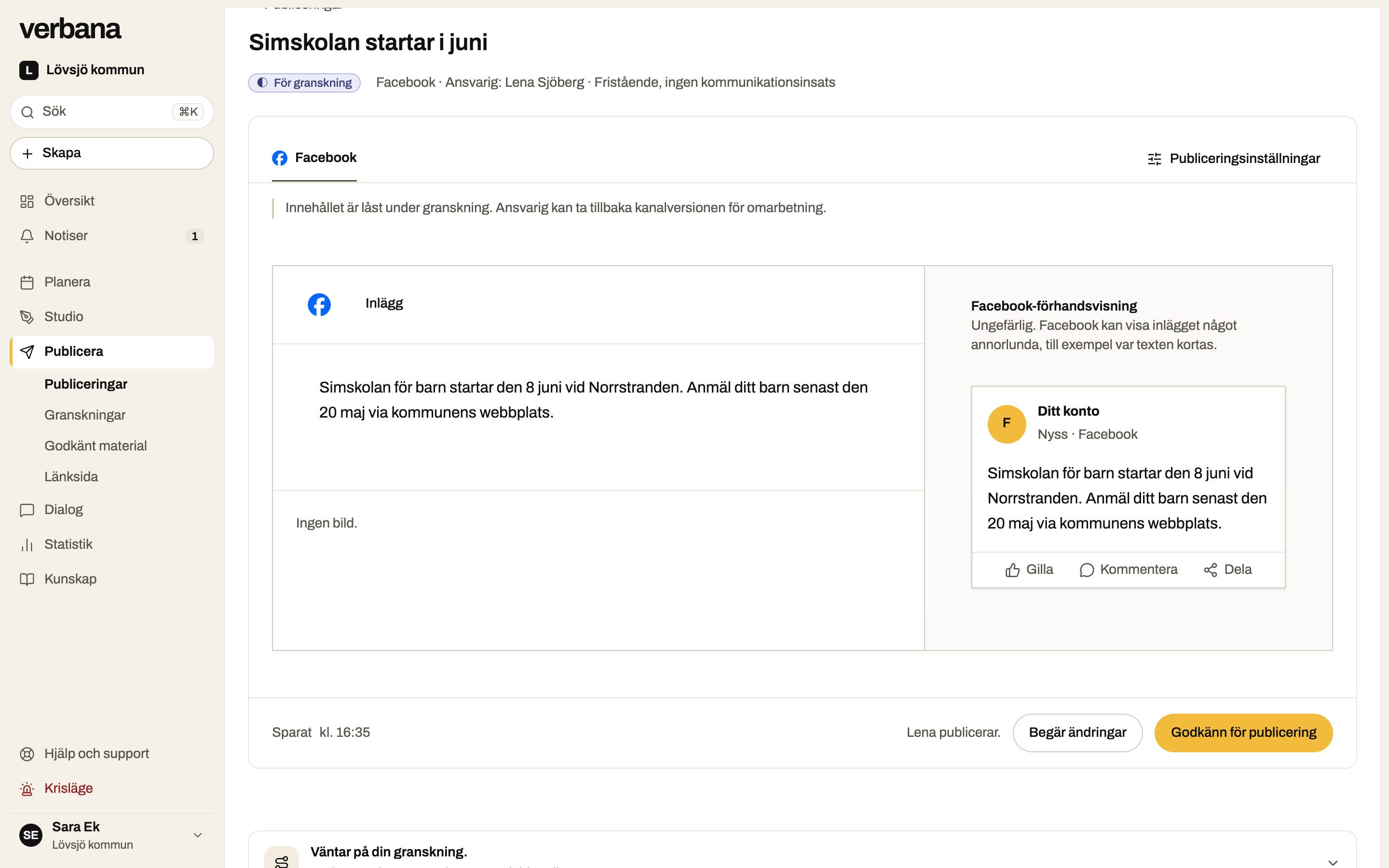Click Godkänn för publicering button
The width and height of the screenshot is (1389, 868).
tap(1243, 732)
